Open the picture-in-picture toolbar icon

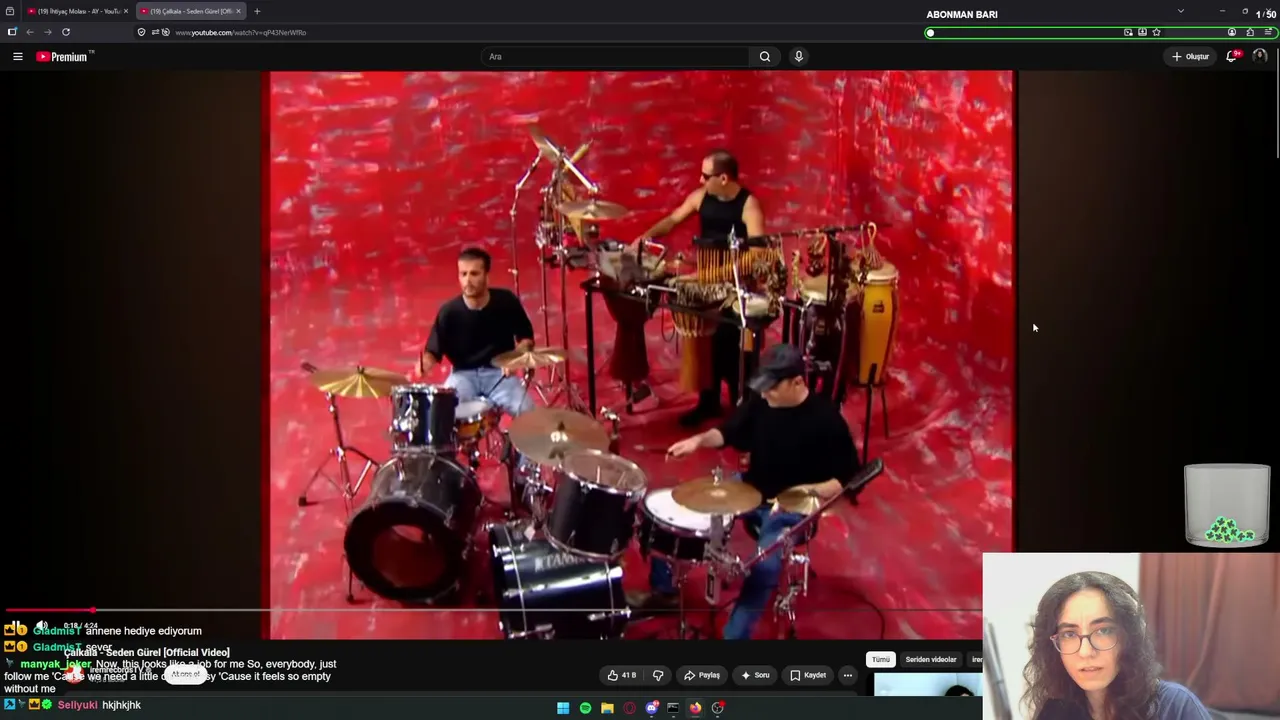(x=1128, y=32)
